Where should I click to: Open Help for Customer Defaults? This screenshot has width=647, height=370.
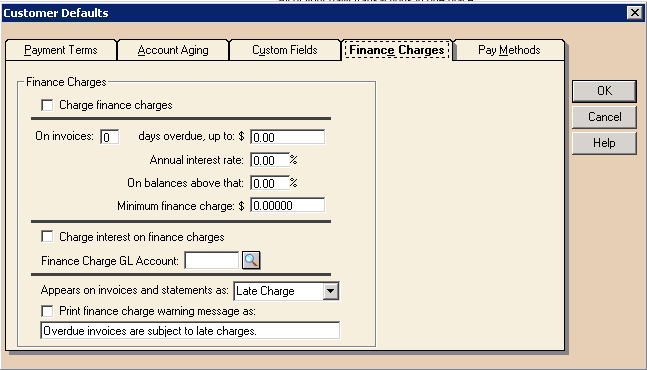pyautogui.click(x=604, y=143)
